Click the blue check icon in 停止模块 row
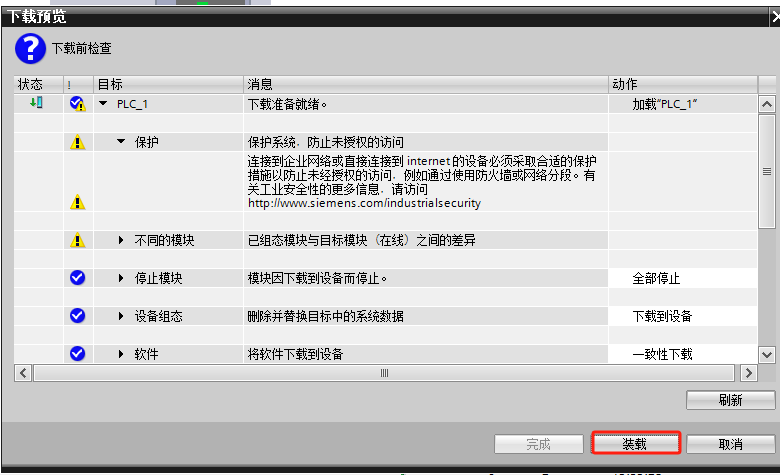Image resolution: width=780 pixels, height=475 pixels. pos(78,278)
